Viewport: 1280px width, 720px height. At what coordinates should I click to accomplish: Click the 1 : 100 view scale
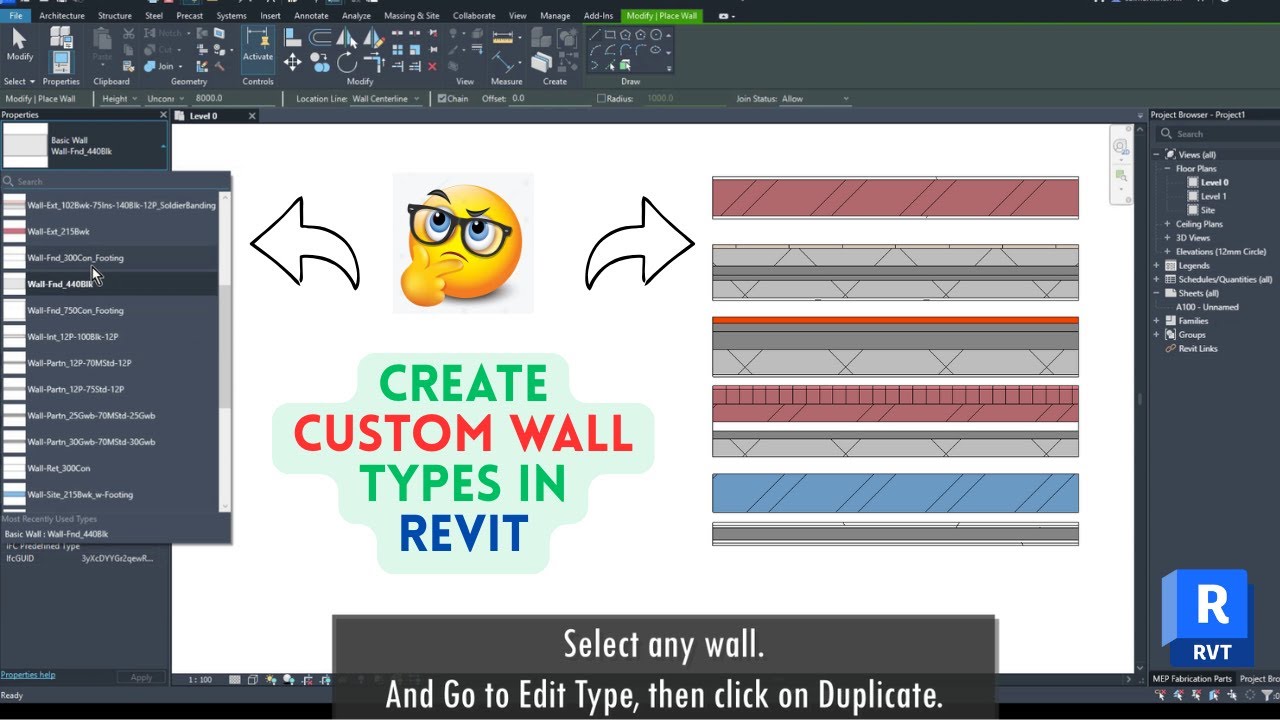click(200, 680)
